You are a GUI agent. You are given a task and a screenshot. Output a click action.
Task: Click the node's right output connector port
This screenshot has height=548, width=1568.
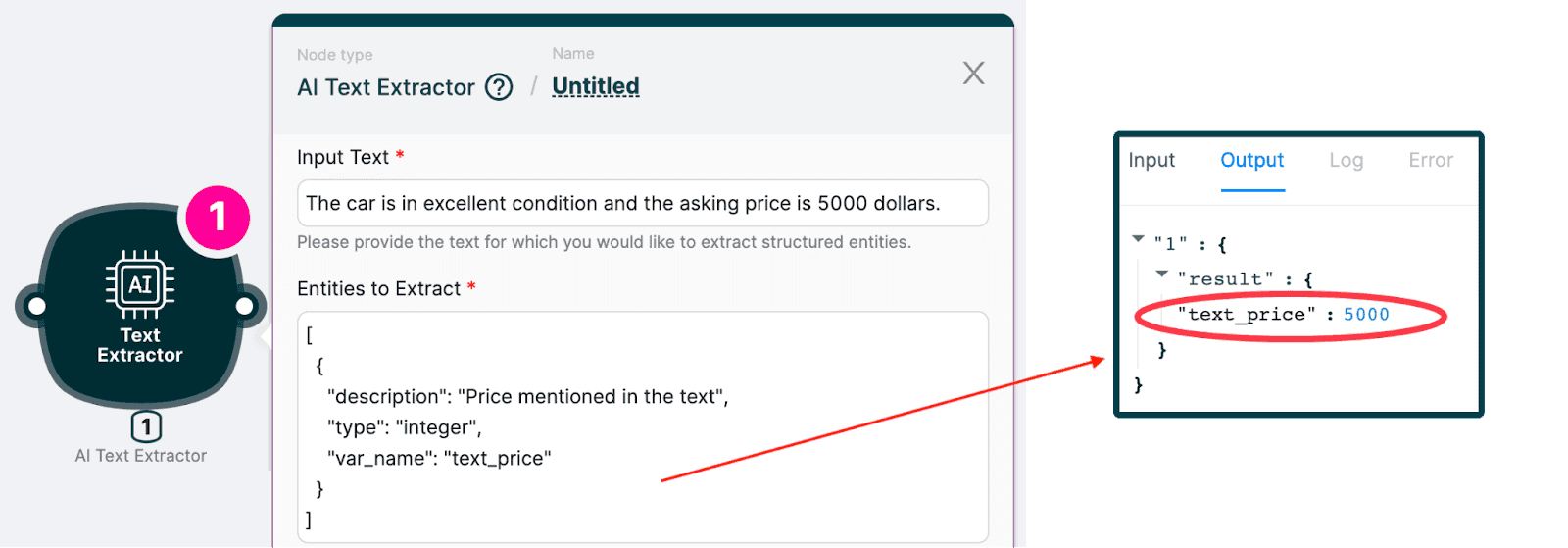[x=245, y=306]
